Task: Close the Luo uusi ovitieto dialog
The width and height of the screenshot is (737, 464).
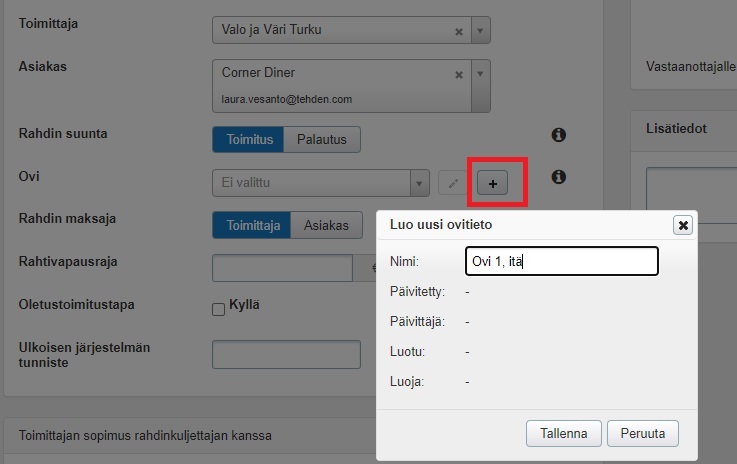Action: (x=683, y=225)
